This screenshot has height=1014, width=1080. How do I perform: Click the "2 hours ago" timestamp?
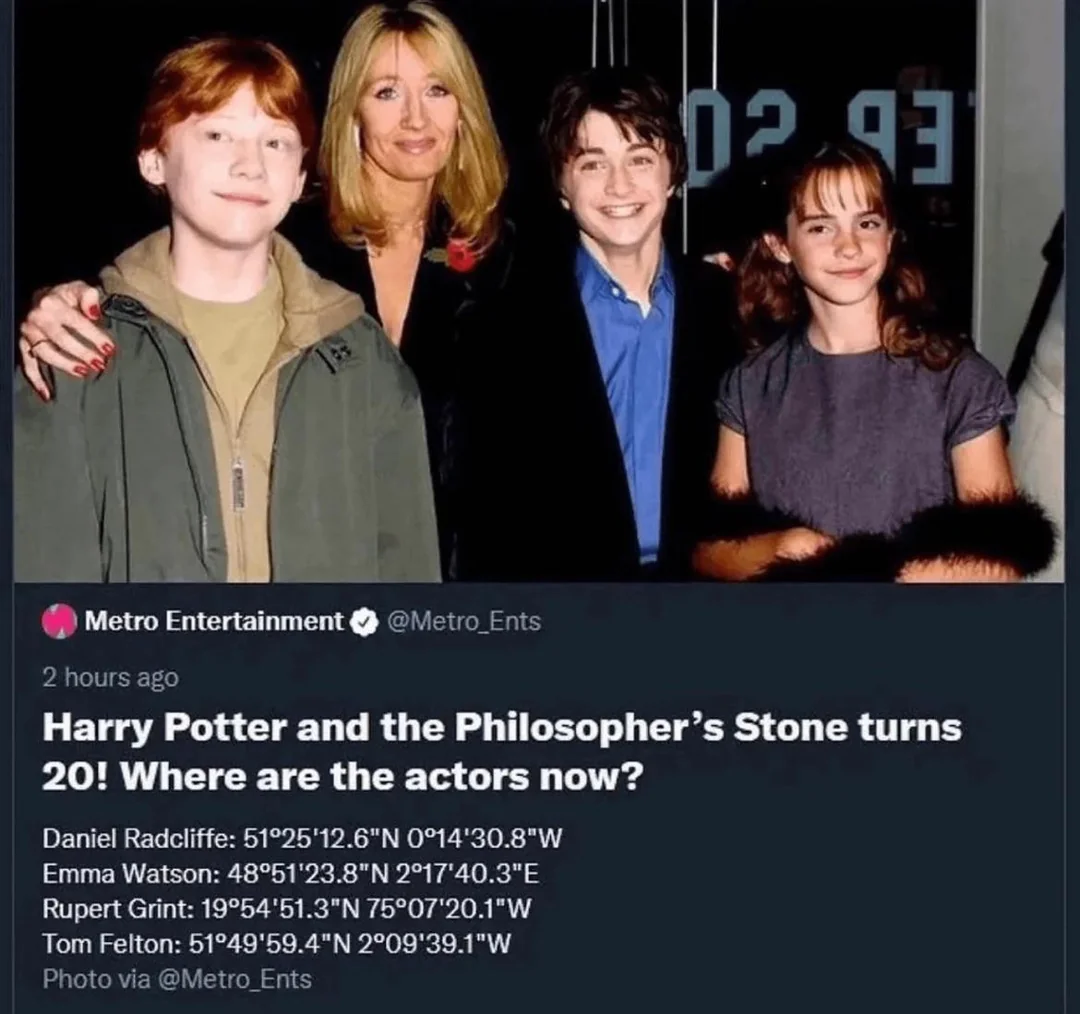pyautogui.click(x=111, y=677)
